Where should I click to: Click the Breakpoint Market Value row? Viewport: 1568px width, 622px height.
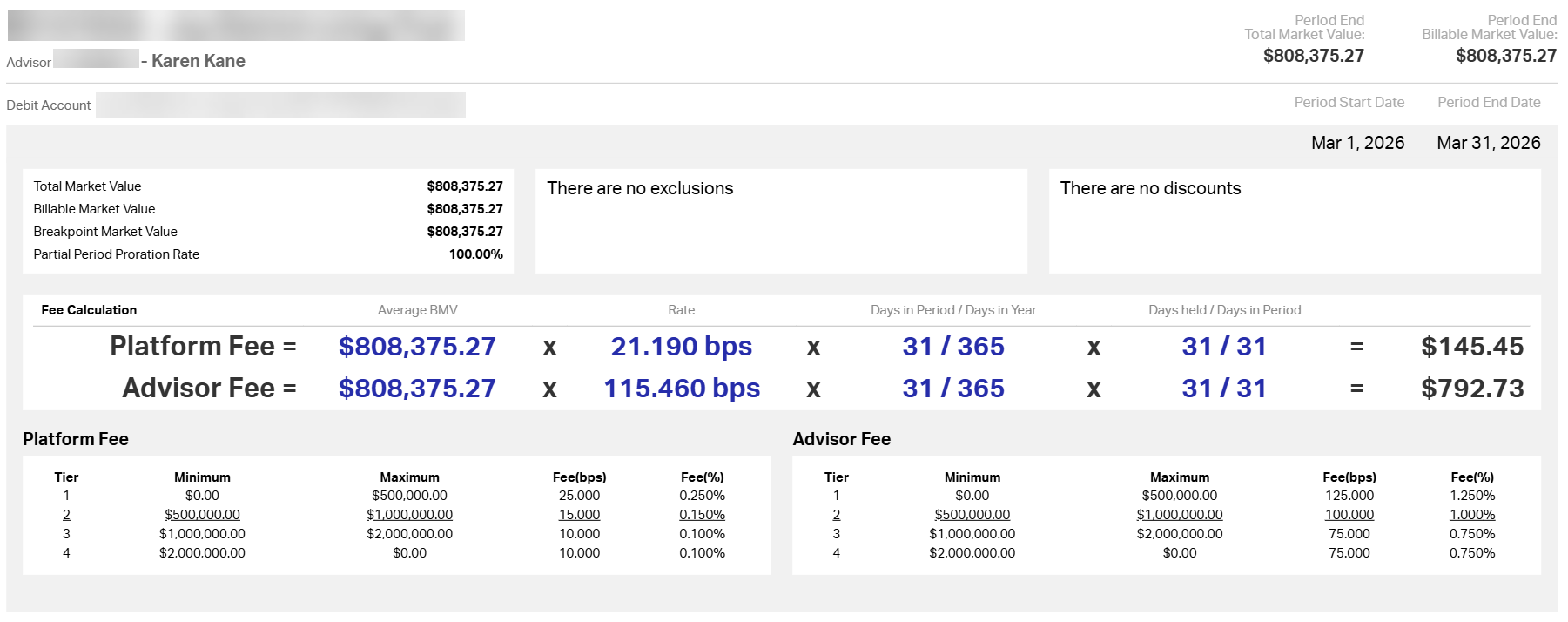tap(267, 232)
